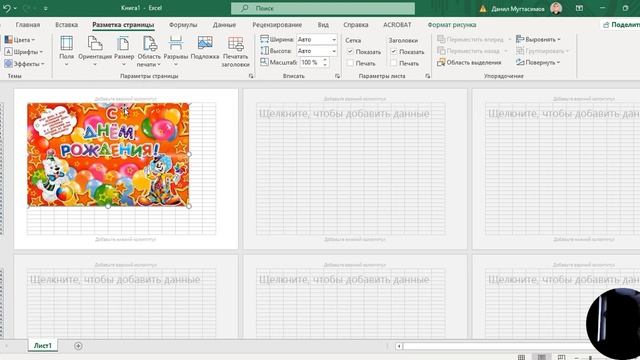The image size is (640, 360).
Task: Click the Поделиться share button
Action: tap(620, 25)
